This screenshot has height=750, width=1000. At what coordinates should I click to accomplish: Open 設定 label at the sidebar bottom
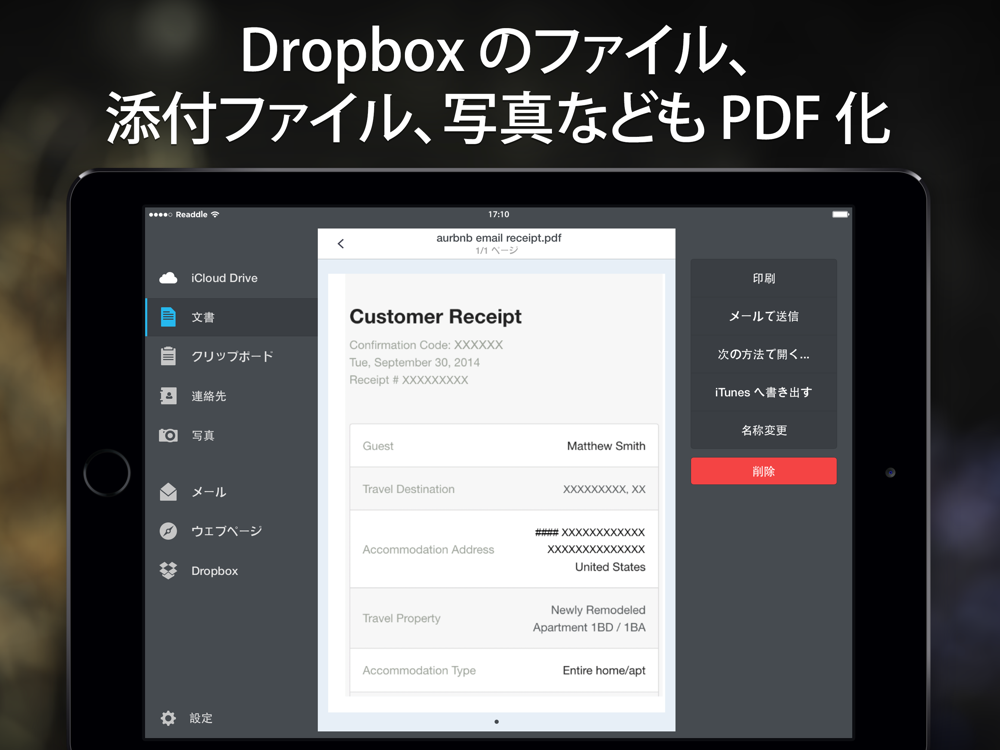[201, 718]
